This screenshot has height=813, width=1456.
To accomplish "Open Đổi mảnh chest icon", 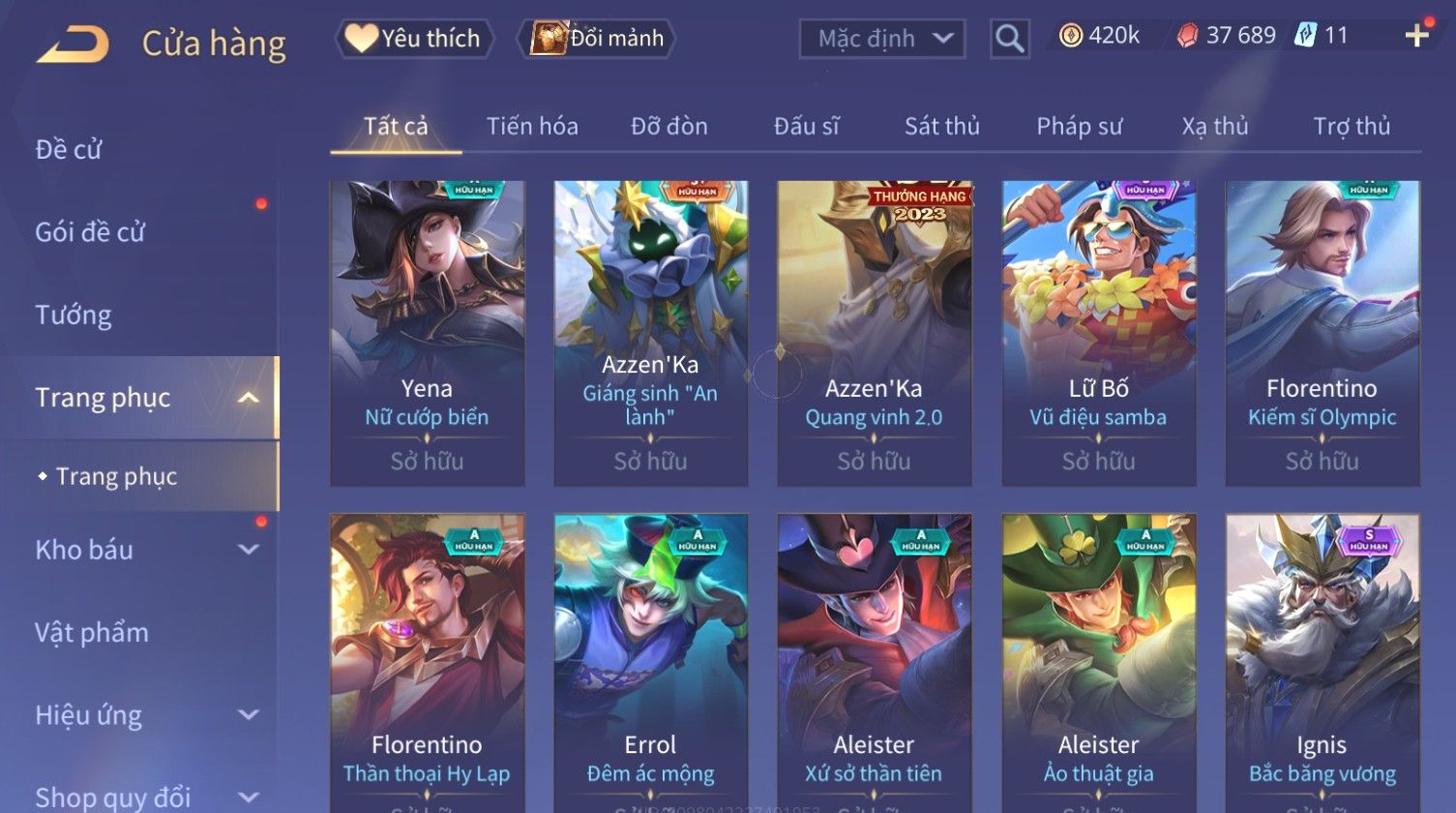I will 597,39.
